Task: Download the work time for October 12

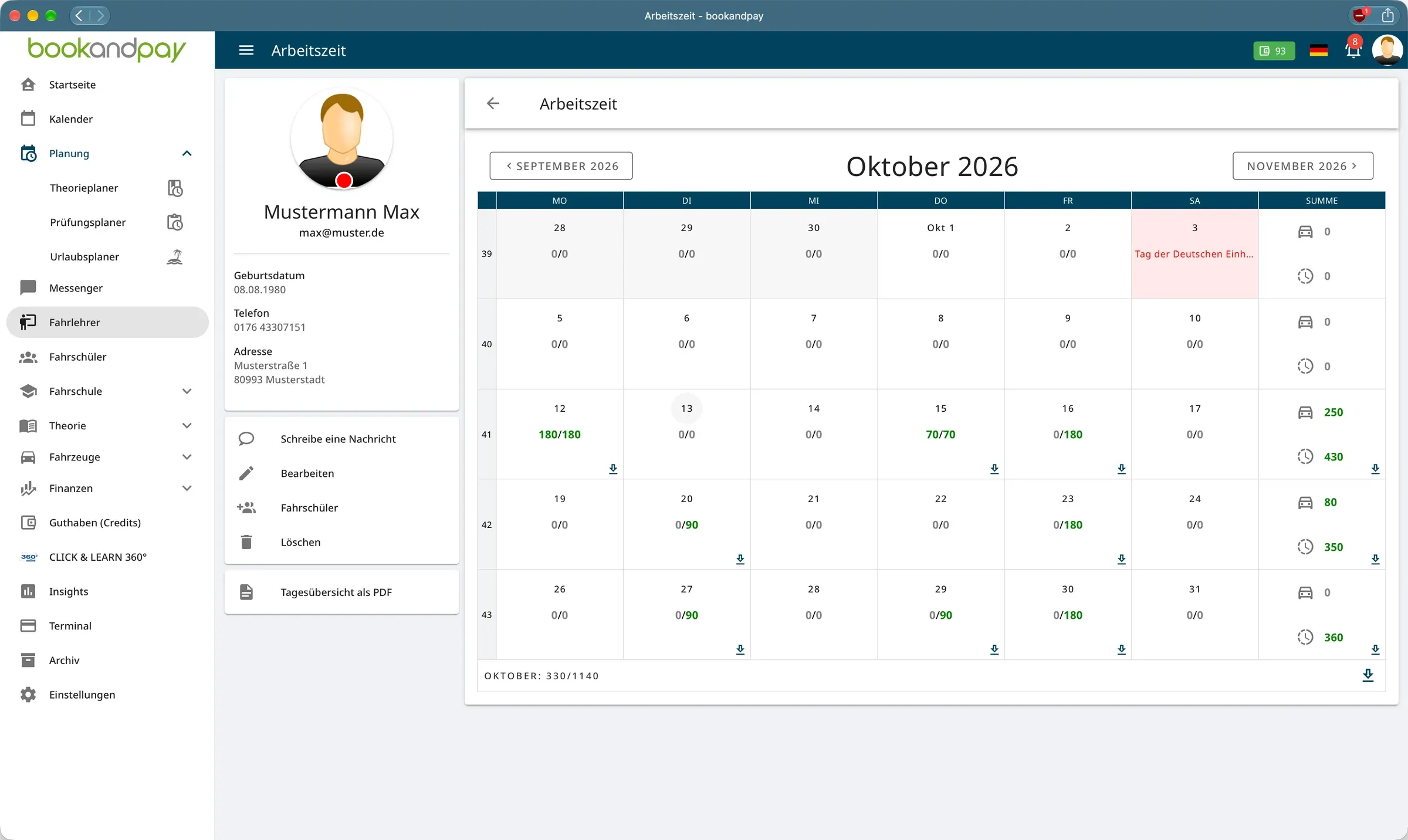Action: click(x=613, y=469)
